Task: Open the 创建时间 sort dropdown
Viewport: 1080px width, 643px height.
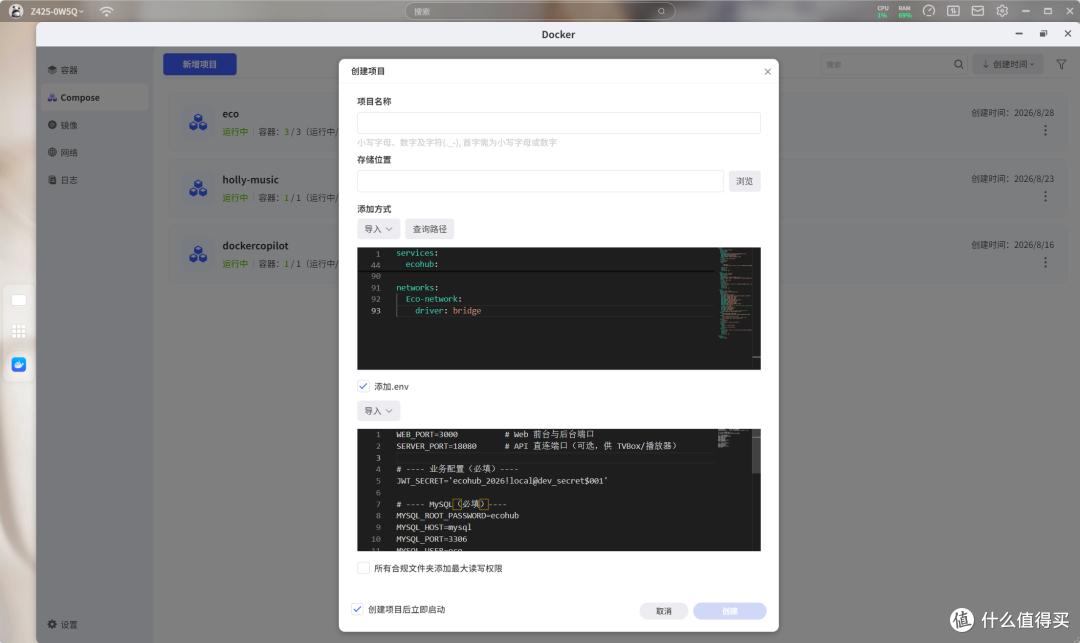Action: pos(1008,65)
